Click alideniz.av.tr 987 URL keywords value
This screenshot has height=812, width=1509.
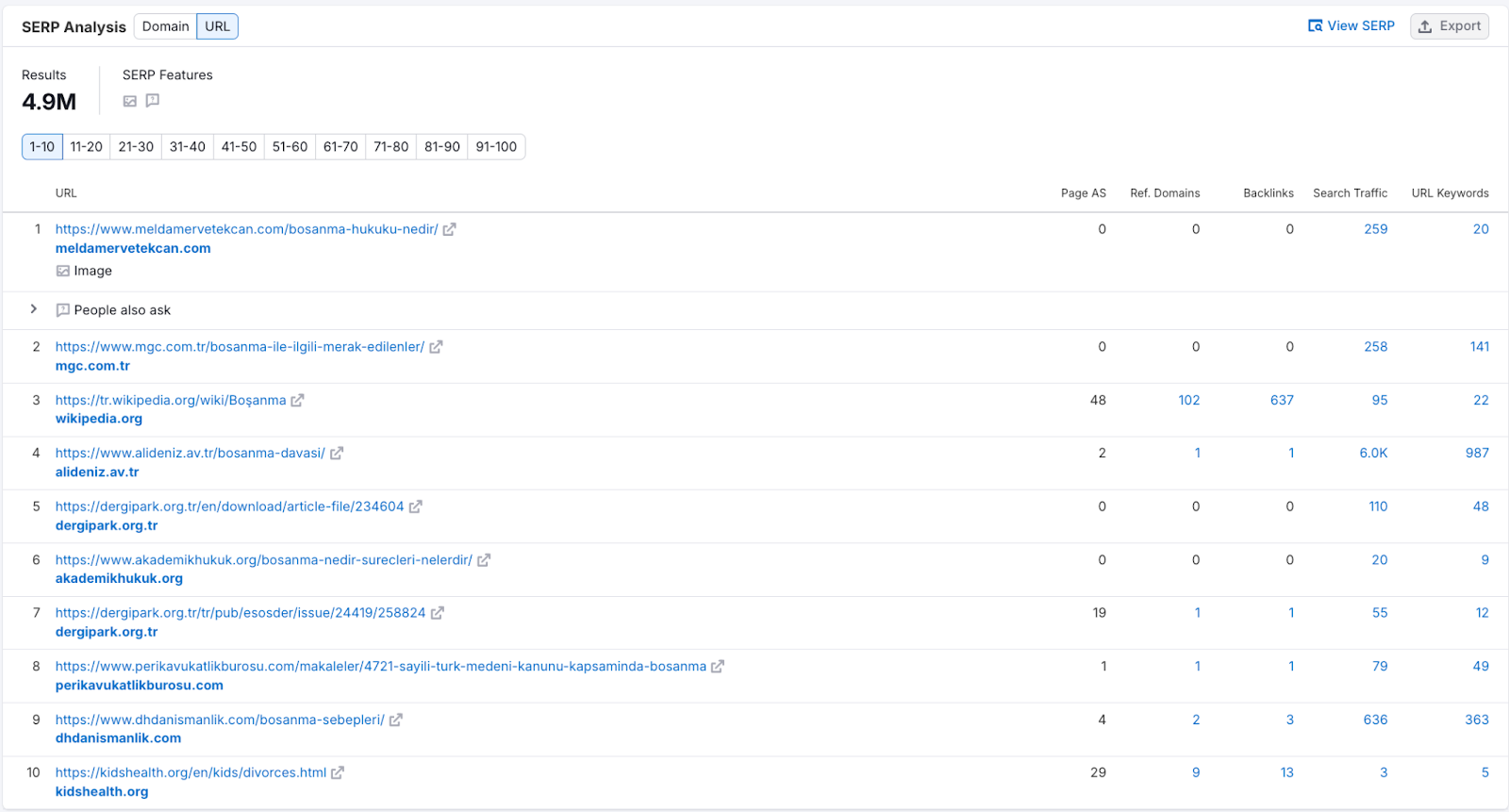[1477, 454]
